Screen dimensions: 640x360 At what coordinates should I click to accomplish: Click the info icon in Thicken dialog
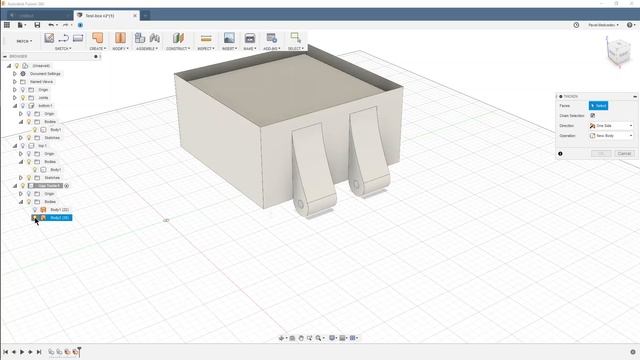(560, 153)
